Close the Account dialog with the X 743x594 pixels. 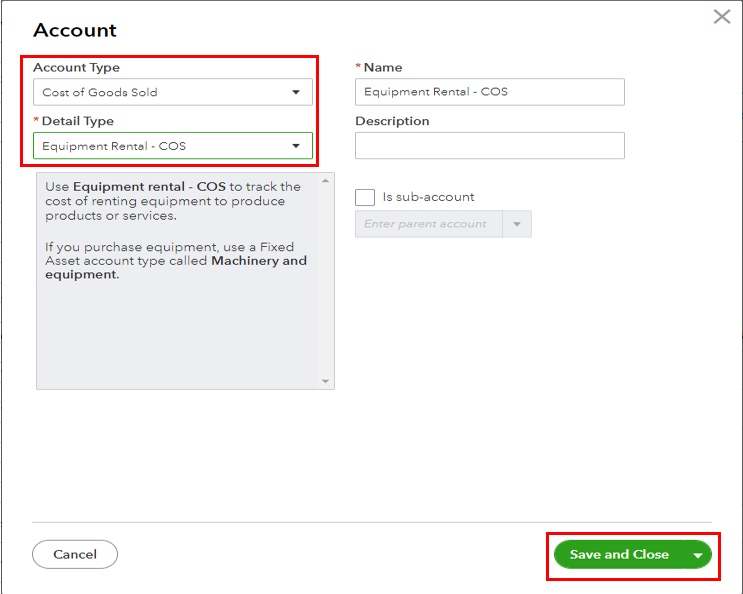pos(721,17)
